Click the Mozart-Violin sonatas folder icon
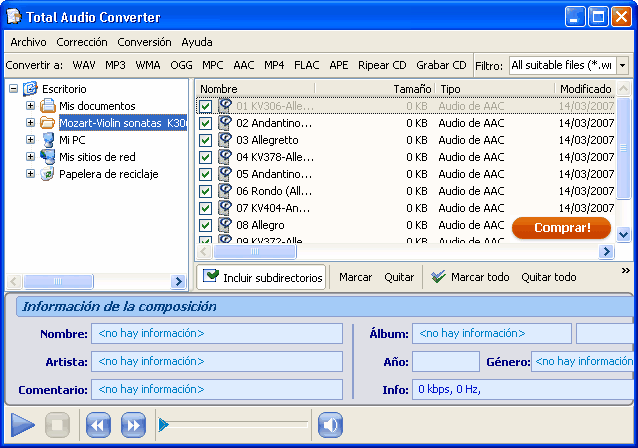Viewport: 638px width, 448px height. 48,123
